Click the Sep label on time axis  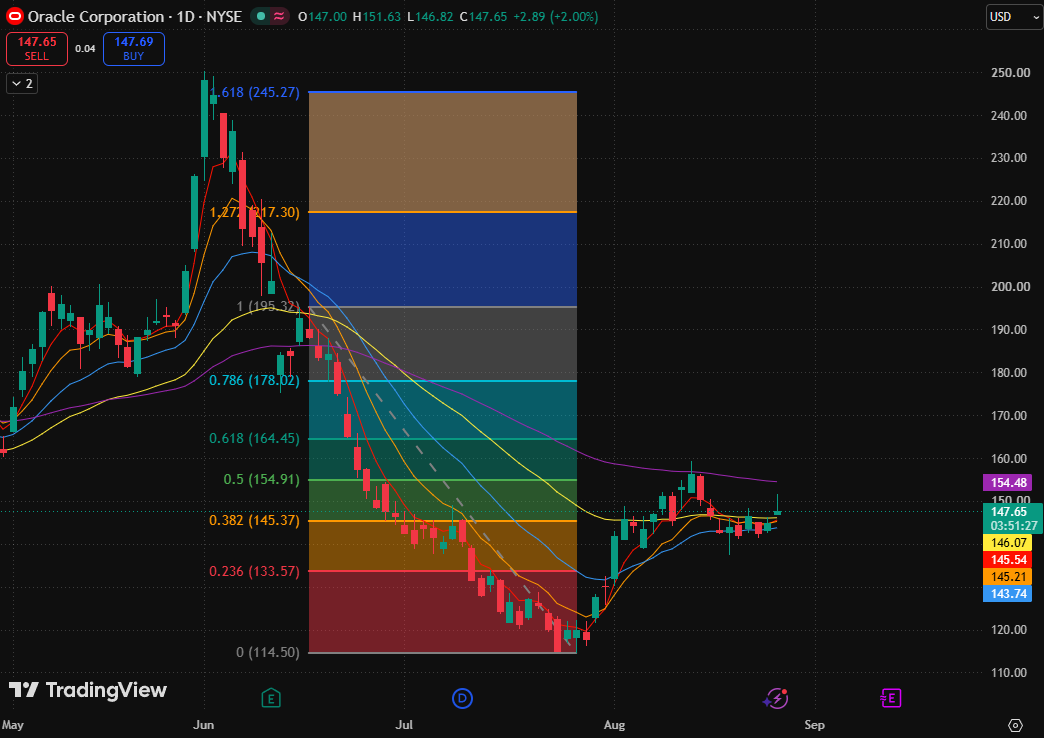(814, 725)
